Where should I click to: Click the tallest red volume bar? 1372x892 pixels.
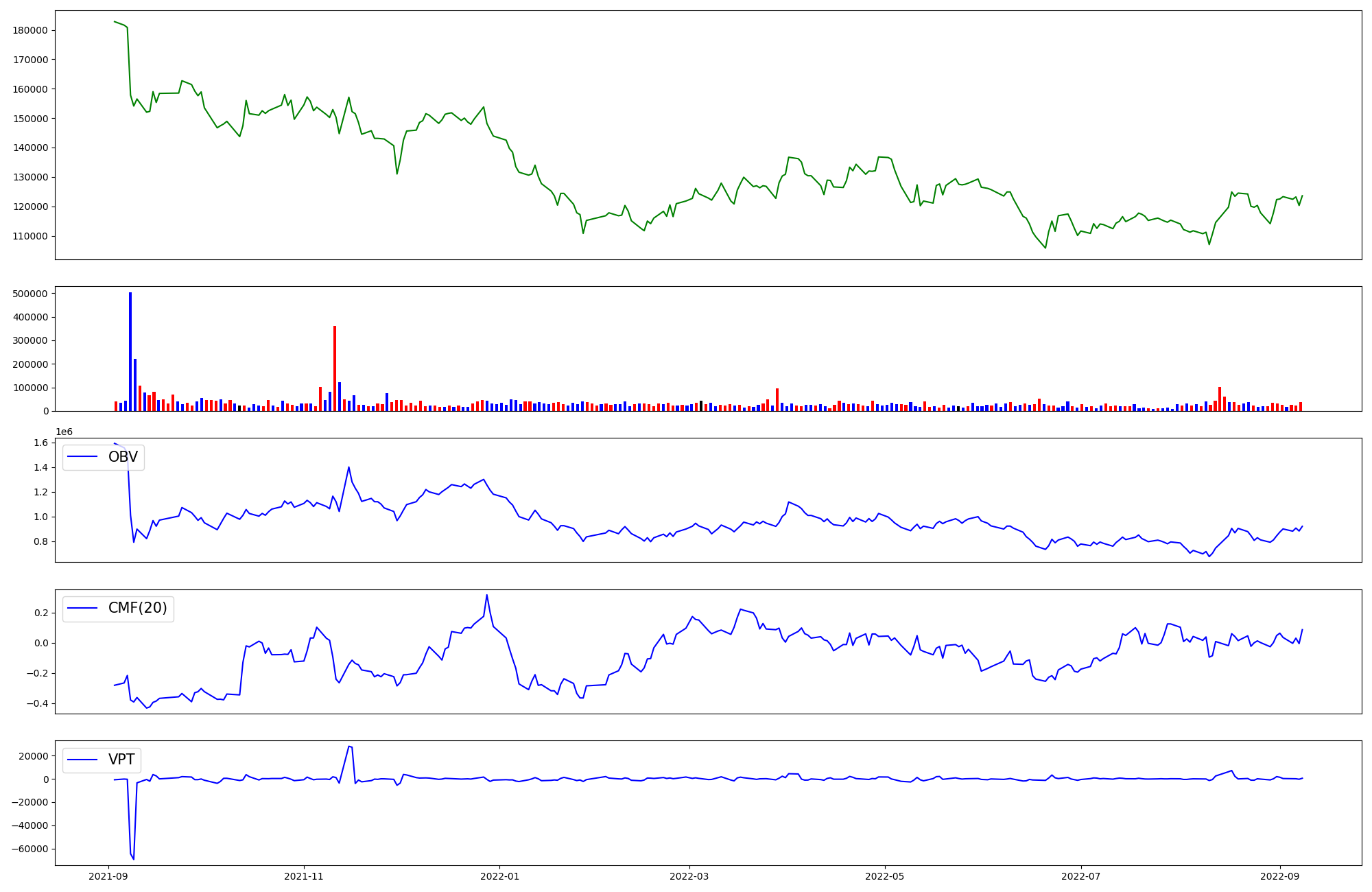[335, 368]
